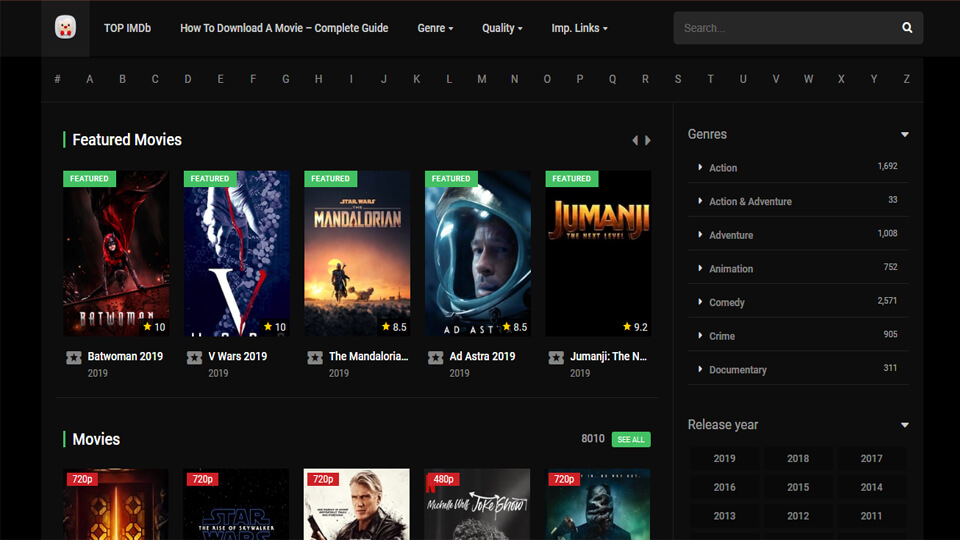960x540 pixels.
Task: Filter movies by the # symbol
Action: click(57, 79)
